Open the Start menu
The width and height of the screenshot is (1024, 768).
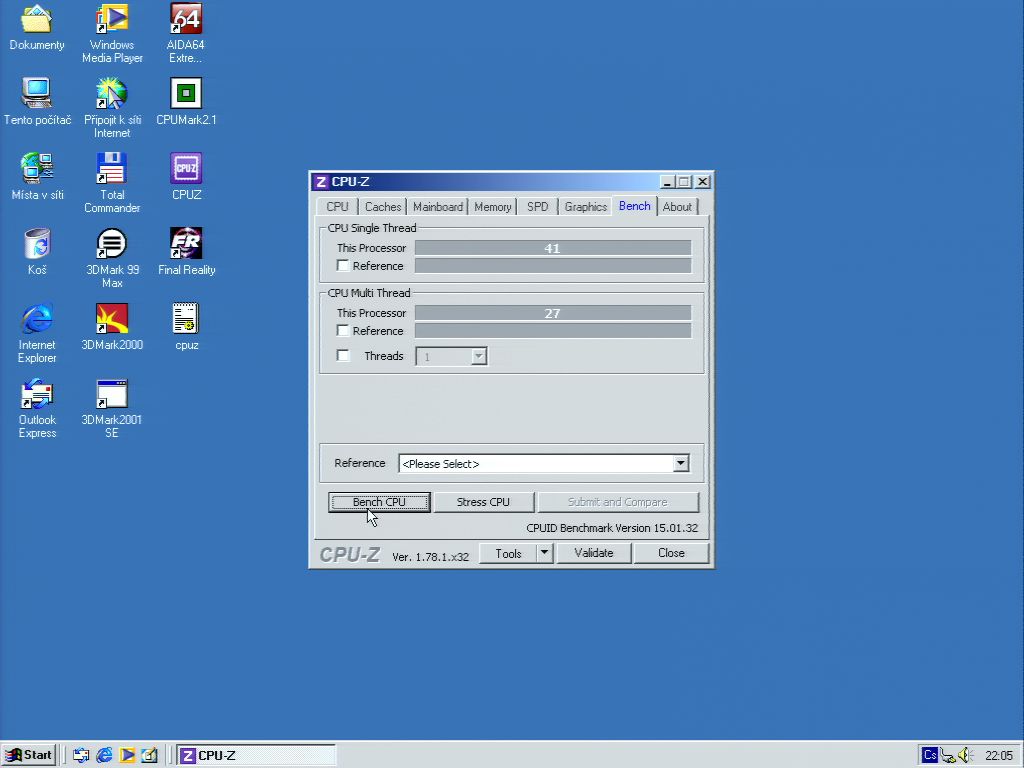[29, 755]
